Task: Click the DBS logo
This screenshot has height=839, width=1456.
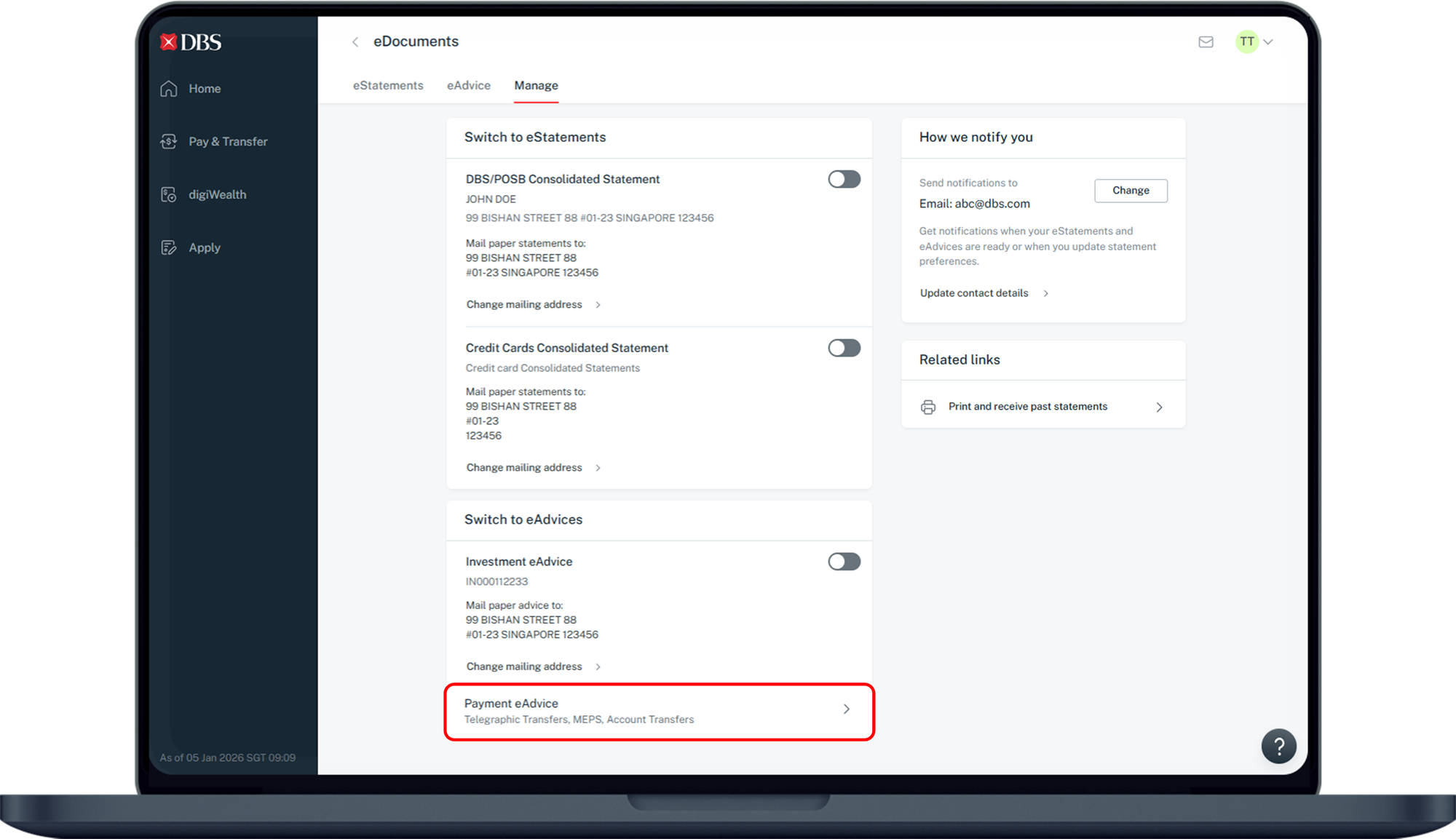Action: (x=191, y=42)
